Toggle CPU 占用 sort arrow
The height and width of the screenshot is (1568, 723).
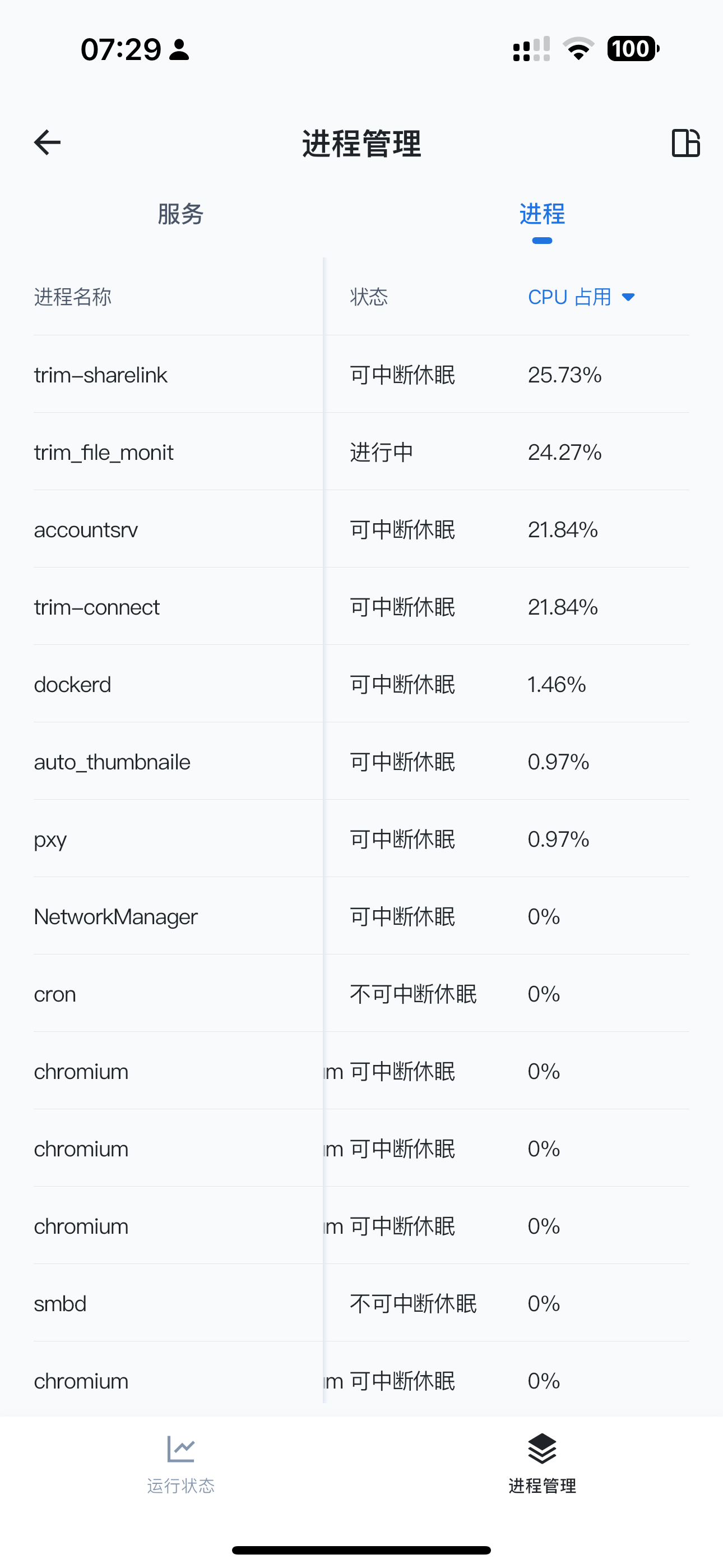pos(628,297)
